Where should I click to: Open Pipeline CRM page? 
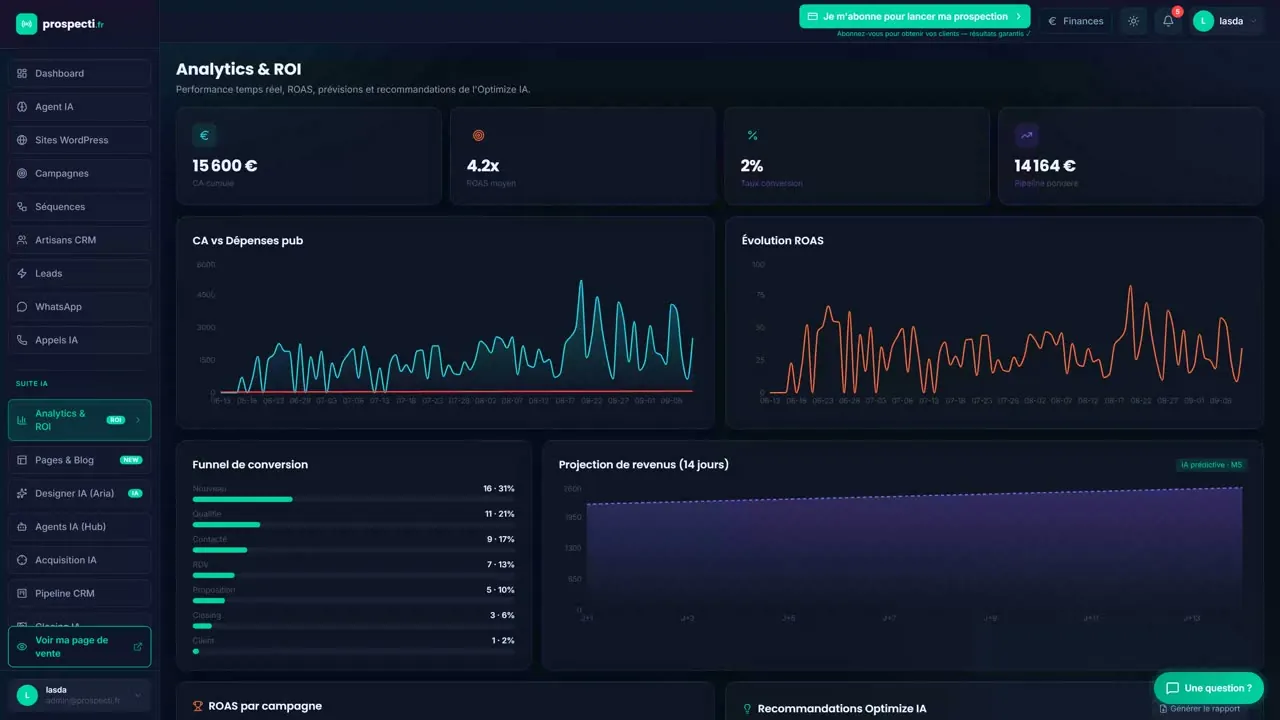tap(80, 593)
